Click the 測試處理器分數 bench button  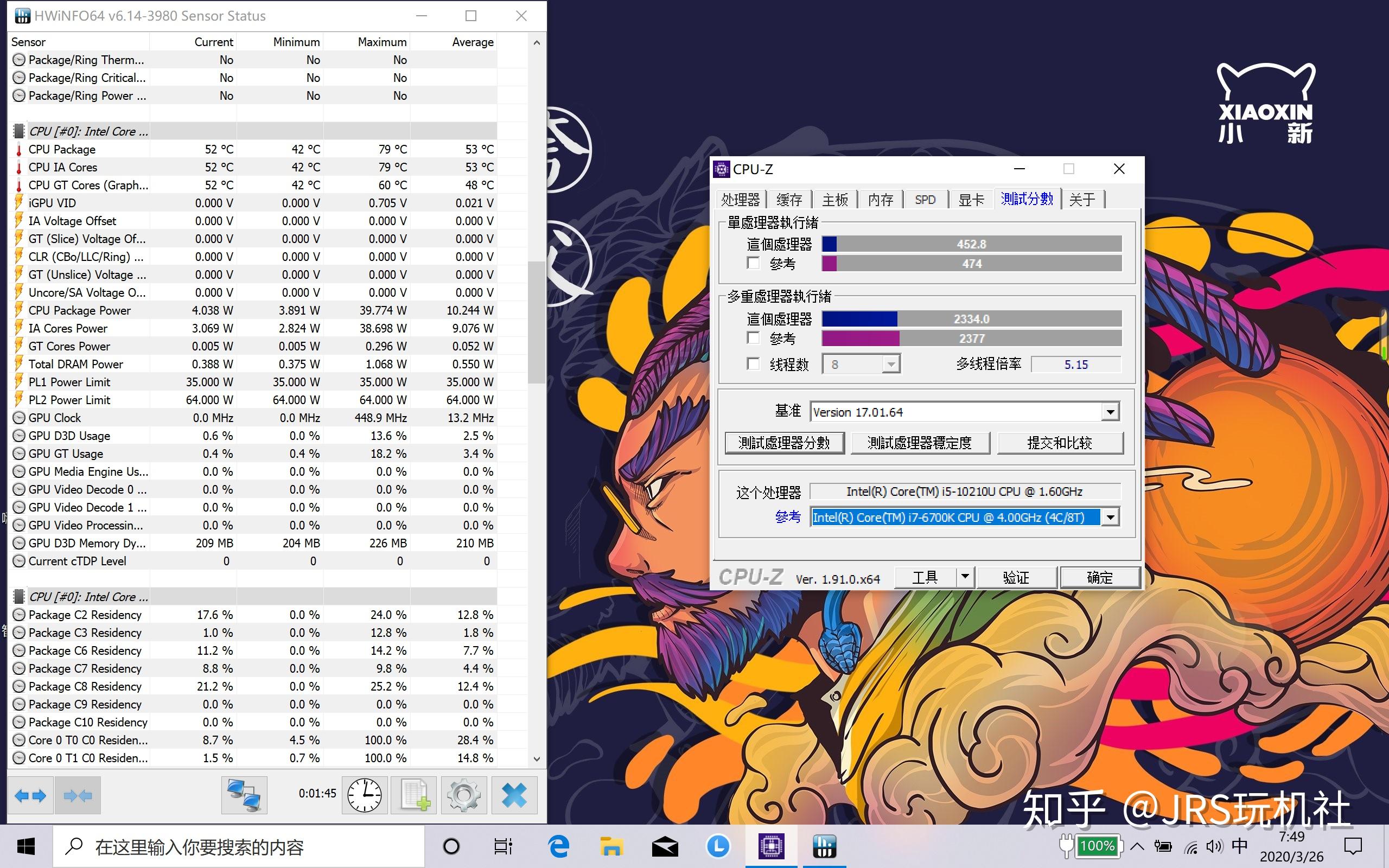(784, 443)
